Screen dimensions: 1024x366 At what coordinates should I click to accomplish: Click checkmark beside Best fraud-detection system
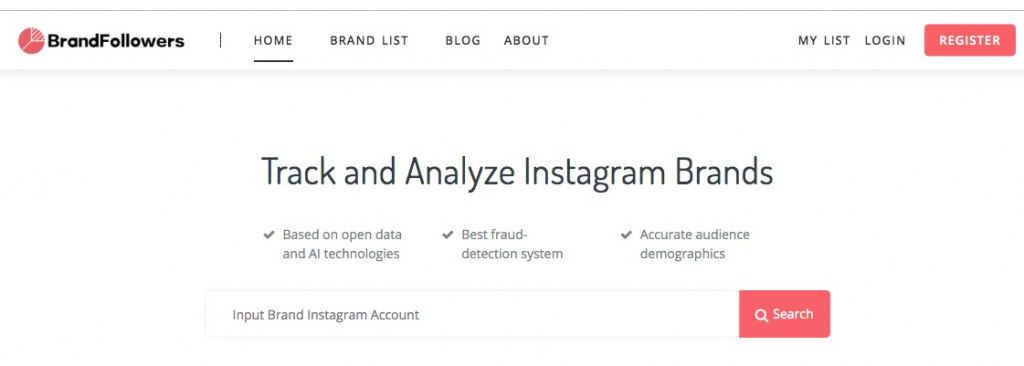(447, 235)
